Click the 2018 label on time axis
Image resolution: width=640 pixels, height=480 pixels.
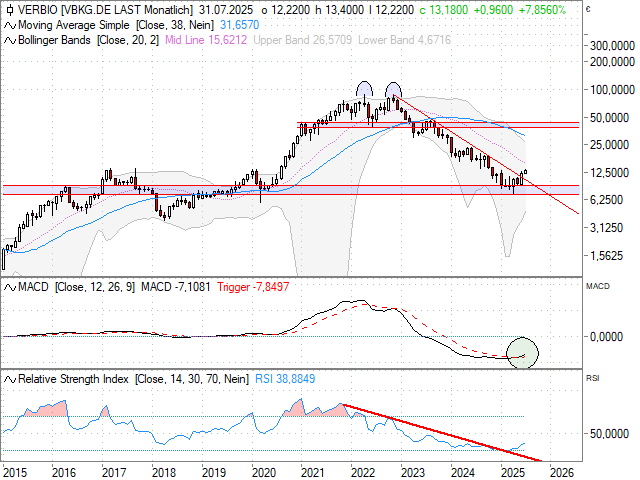[x=164, y=473]
